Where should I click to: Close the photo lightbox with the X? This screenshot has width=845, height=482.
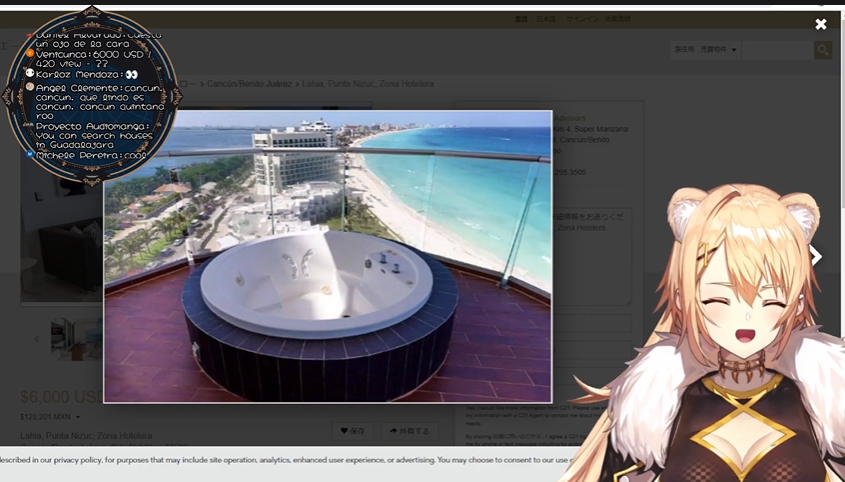[820, 24]
